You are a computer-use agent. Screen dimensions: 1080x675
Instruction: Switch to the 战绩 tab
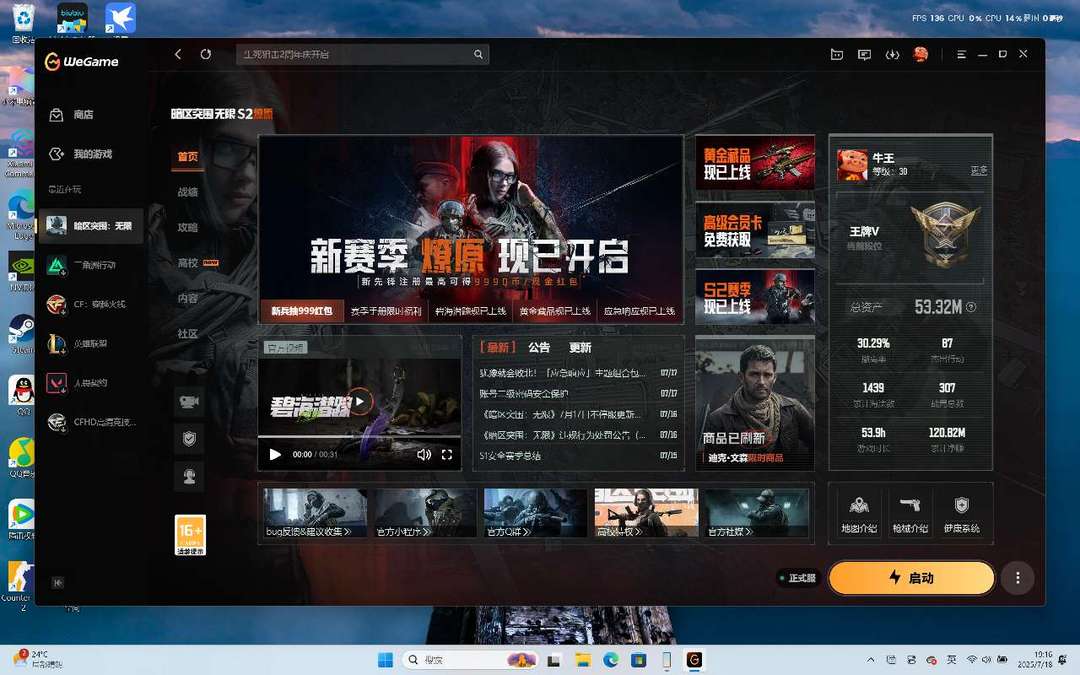coord(187,192)
